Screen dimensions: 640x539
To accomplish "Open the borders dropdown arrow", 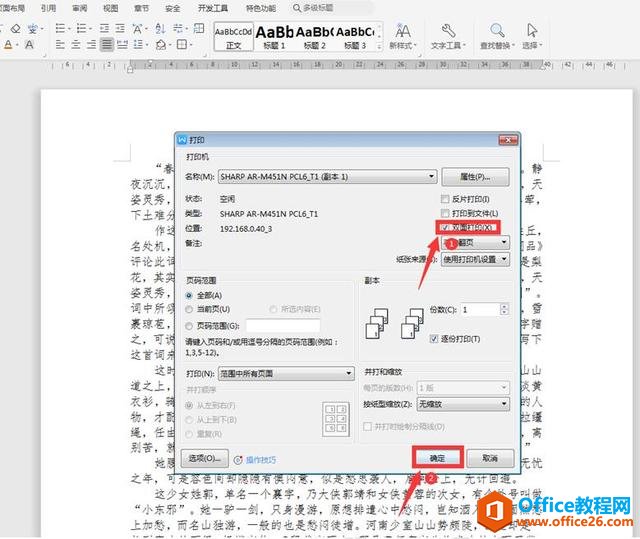I will [191, 44].
